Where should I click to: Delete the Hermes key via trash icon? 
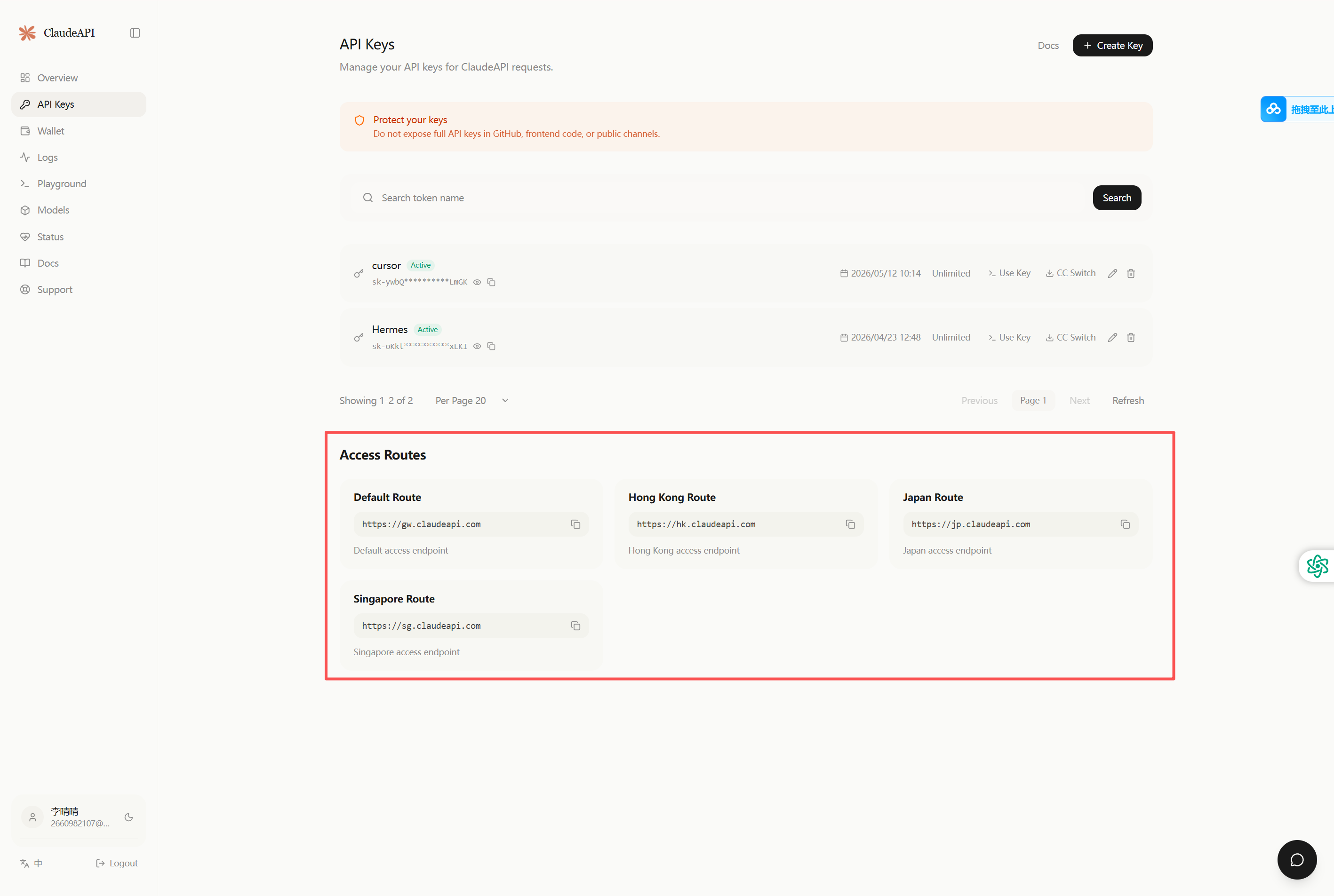[x=1131, y=338]
